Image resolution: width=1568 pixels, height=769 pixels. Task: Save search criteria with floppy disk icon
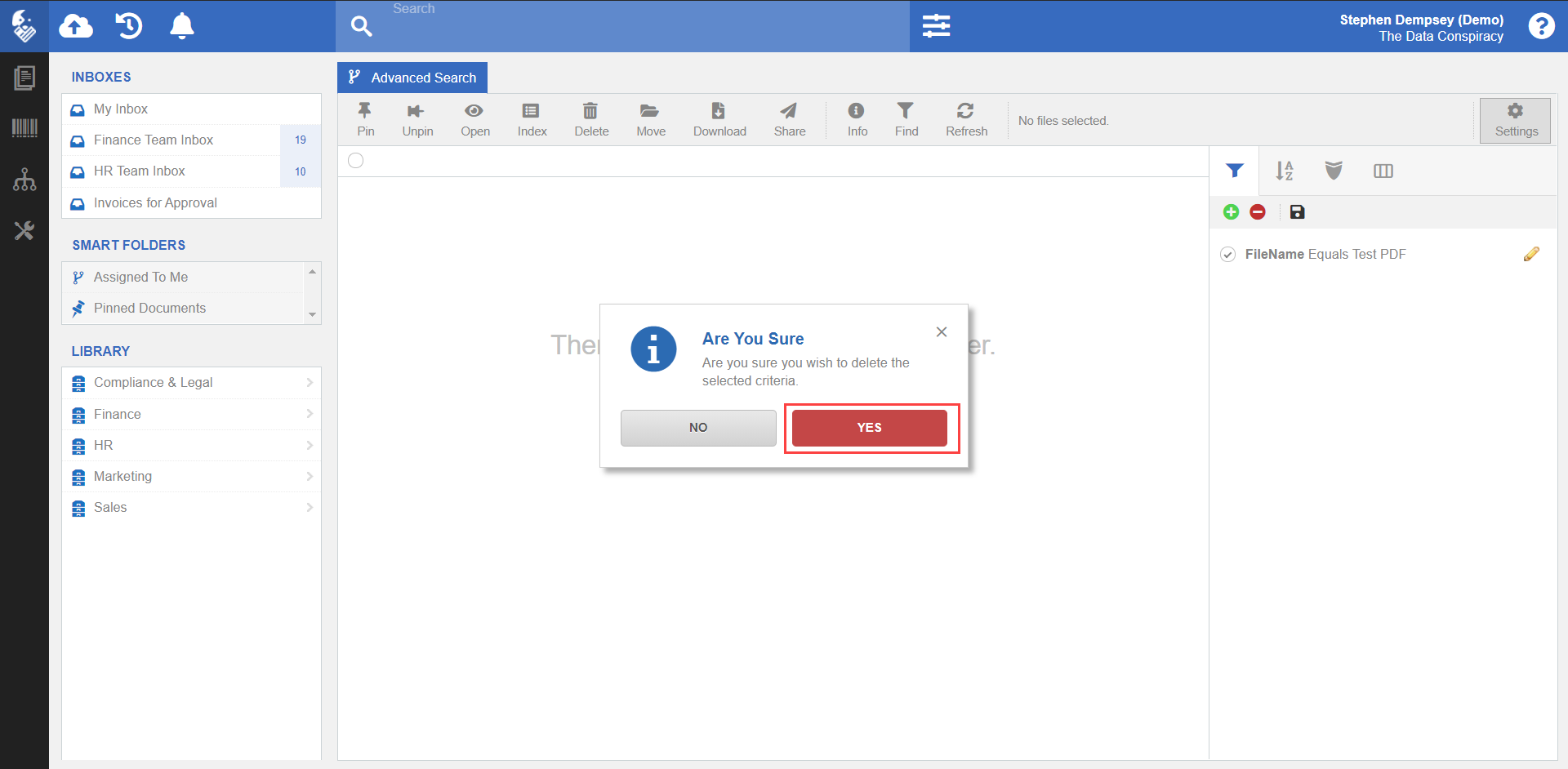click(1297, 212)
